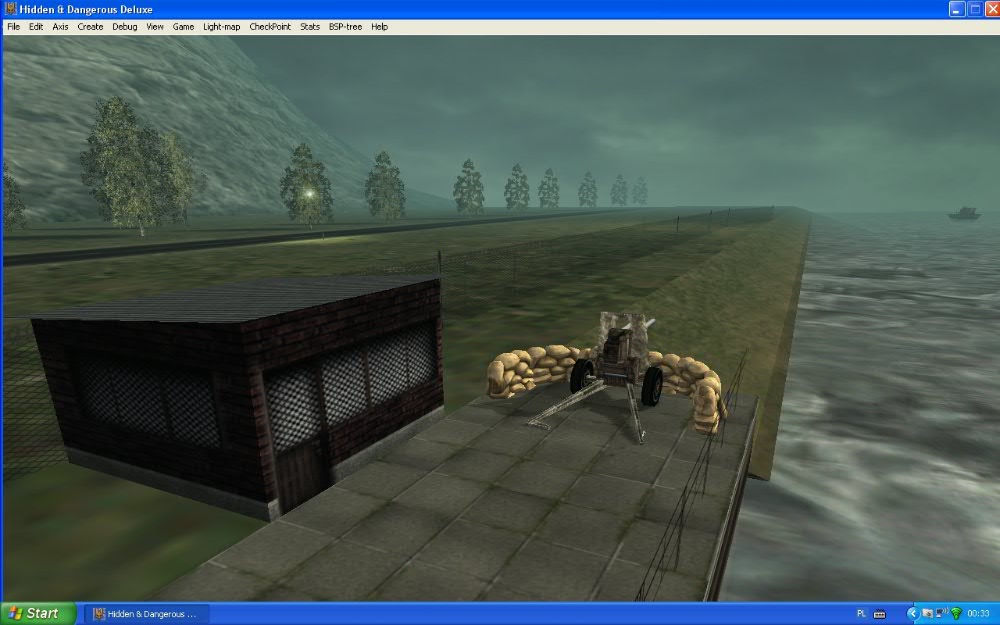Click the keyboard icon on the language bar
1000x625 pixels.
(x=879, y=614)
